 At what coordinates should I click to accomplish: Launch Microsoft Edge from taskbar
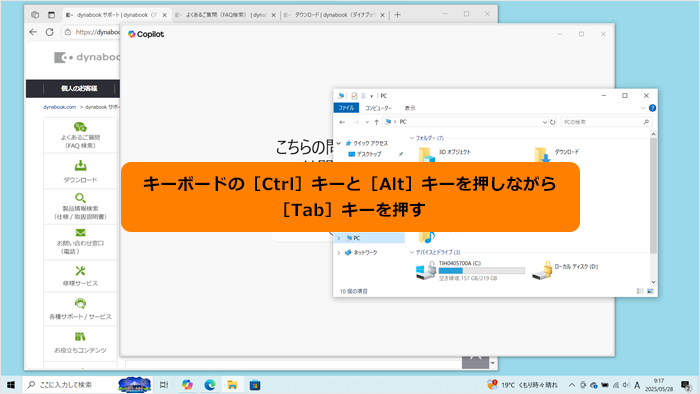tap(210, 385)
